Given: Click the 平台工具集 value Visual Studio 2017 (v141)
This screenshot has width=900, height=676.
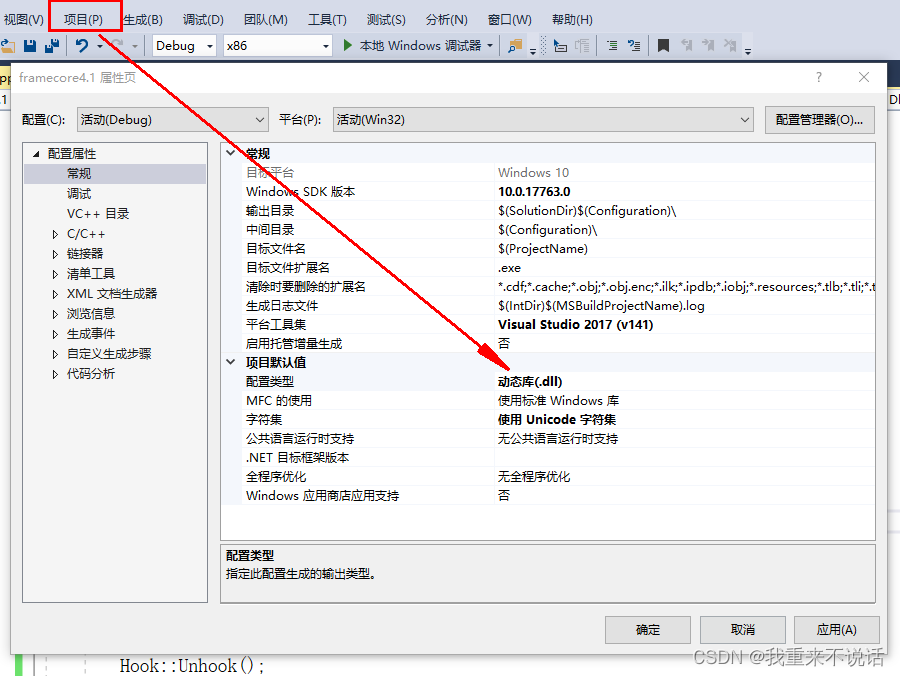Looking at the screenshot, I should 576,325.
